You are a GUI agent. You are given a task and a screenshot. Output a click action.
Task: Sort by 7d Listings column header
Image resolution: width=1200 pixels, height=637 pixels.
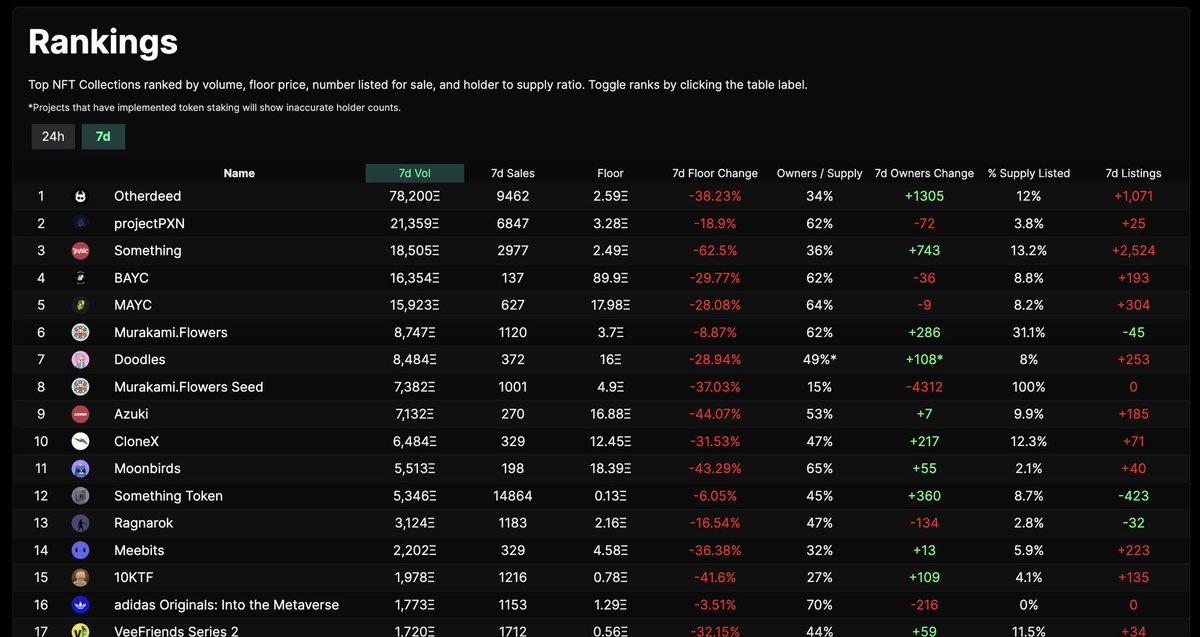1134,173
